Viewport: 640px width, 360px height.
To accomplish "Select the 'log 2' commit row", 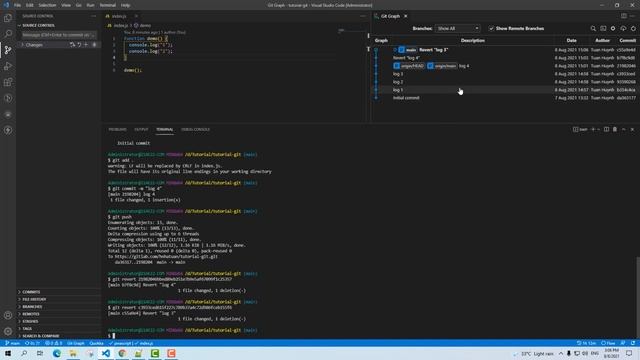I will click(505, 82).
